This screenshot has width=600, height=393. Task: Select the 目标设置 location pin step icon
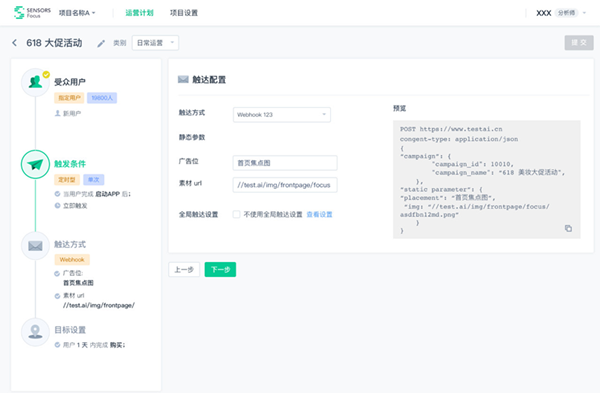tap(35, 332)
